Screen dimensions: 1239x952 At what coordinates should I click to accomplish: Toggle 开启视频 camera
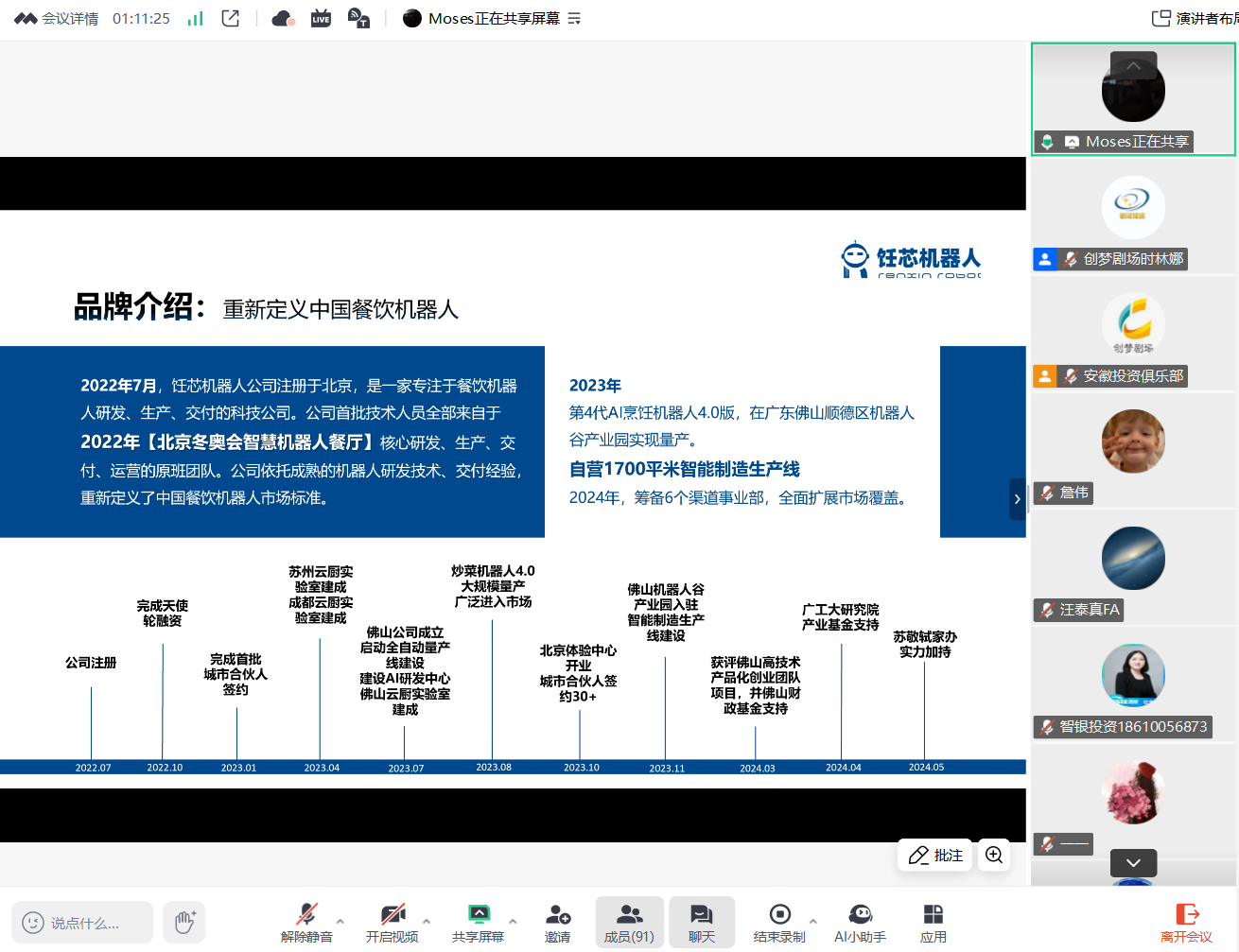point(393,922)
